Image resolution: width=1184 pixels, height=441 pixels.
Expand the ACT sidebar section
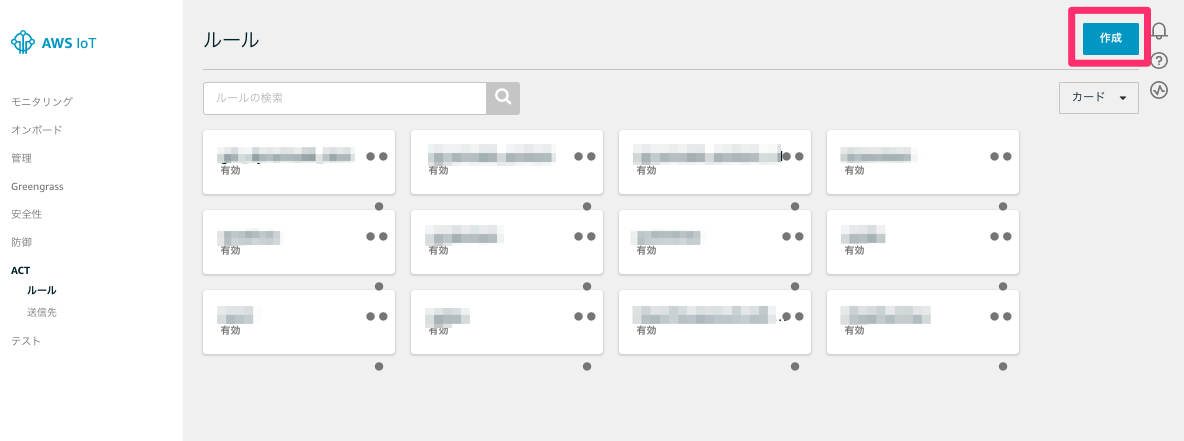pyautogui.click(x=21, y=270)
